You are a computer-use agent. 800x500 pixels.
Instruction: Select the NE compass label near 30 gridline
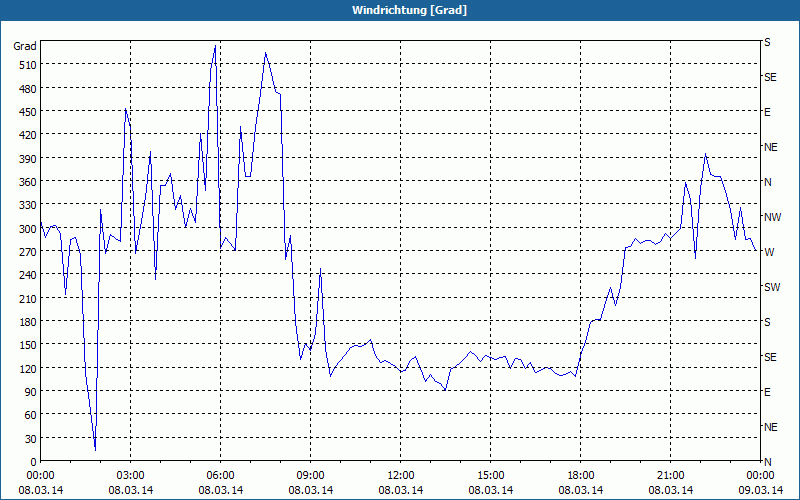pyautogui.click(x=770, y=428)
